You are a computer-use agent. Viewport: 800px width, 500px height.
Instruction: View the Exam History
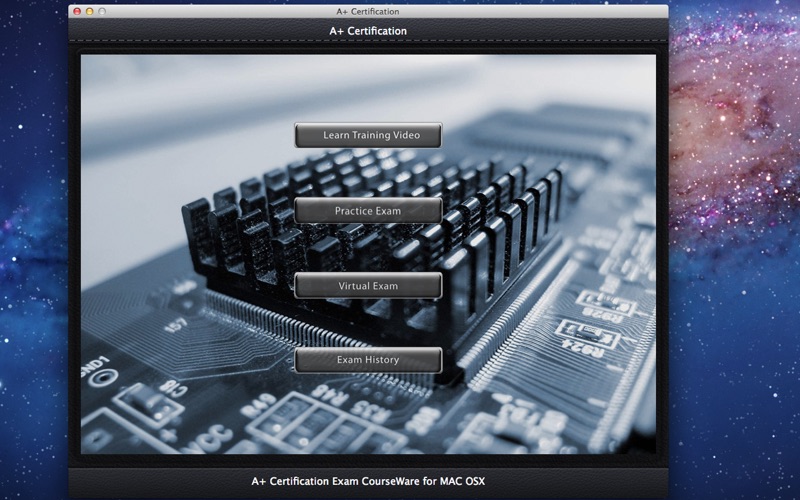[x=368, y=360]
